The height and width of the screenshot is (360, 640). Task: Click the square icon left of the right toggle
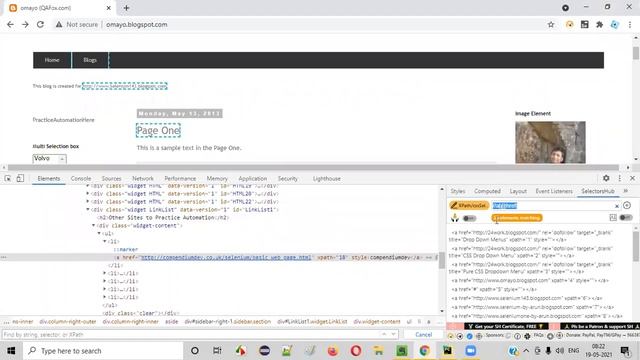(613, 218)
